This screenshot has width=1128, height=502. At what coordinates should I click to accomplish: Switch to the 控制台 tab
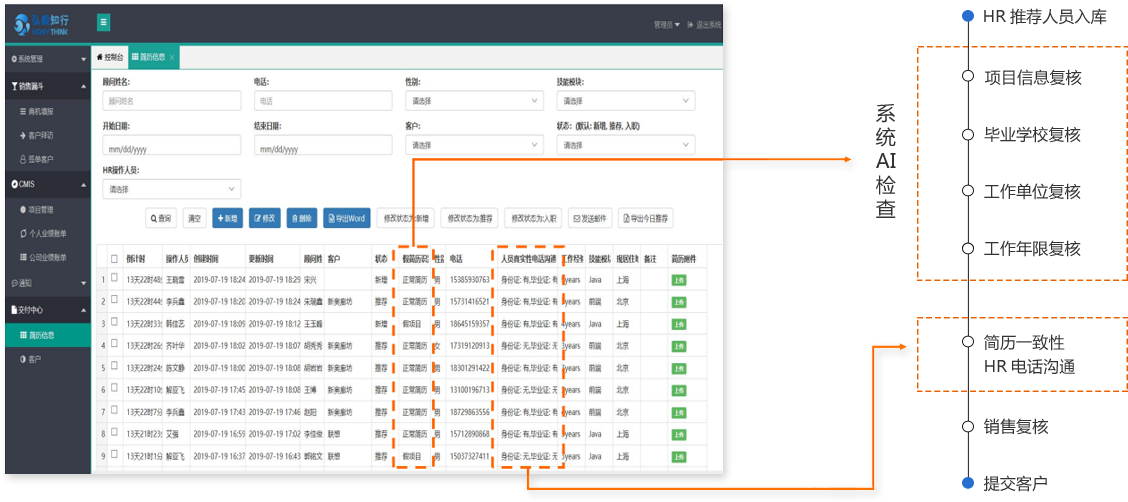pos(109,58)
